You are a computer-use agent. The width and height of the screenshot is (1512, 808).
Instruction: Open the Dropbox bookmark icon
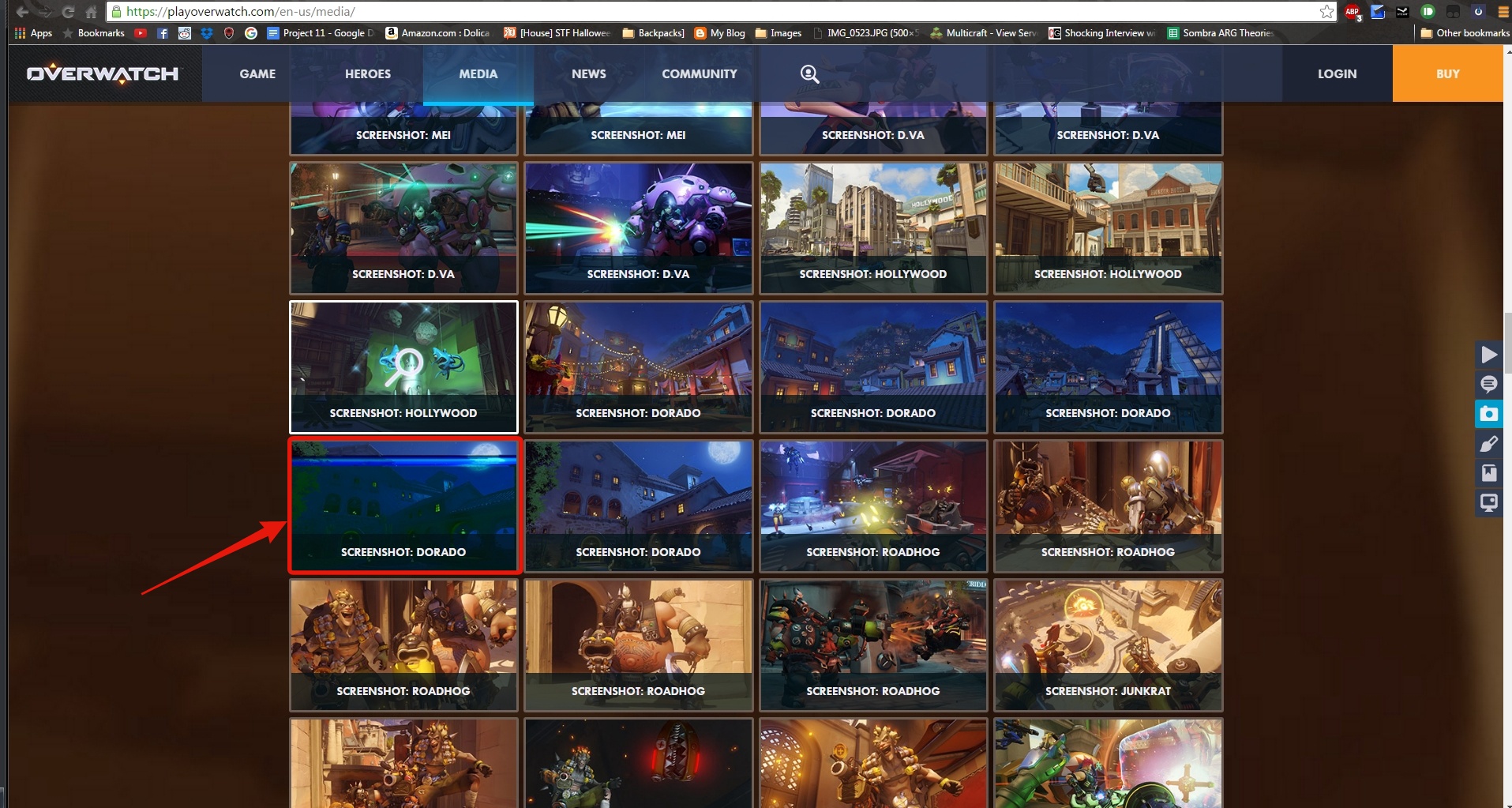(x=207, y=33)
